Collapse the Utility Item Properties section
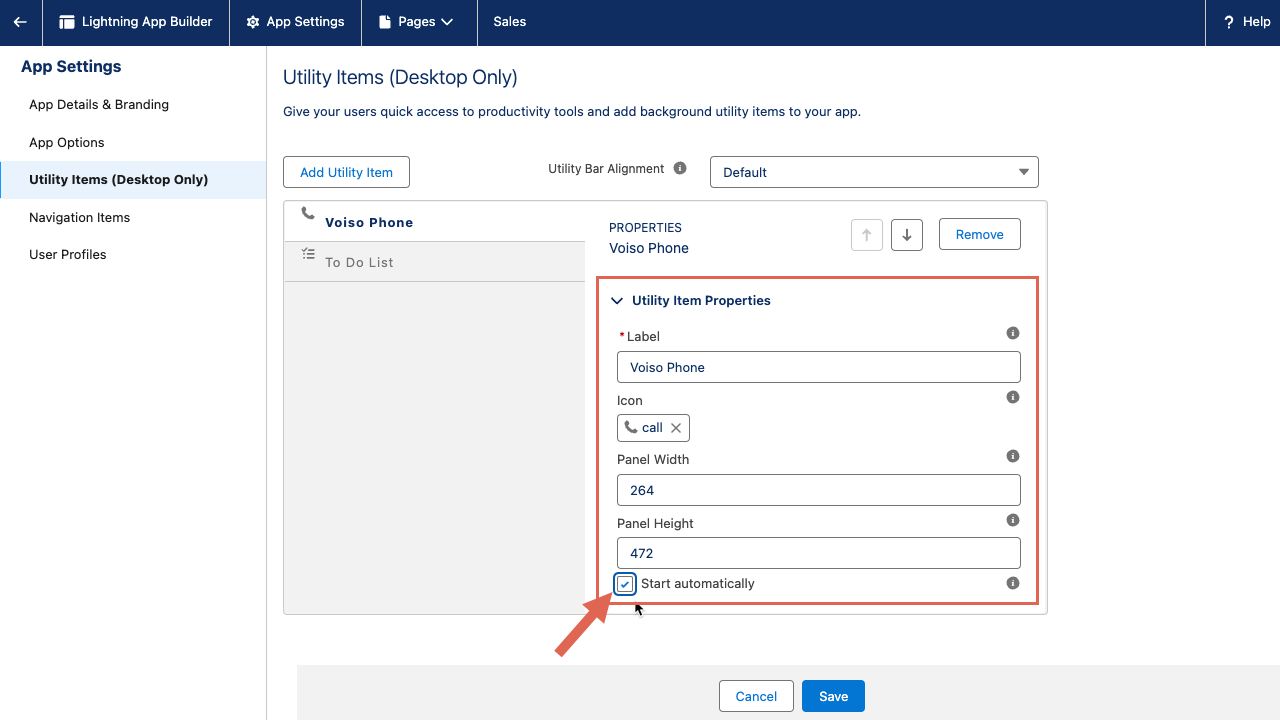The height and width of the screenshot is (720, 1280). (617, 301)
